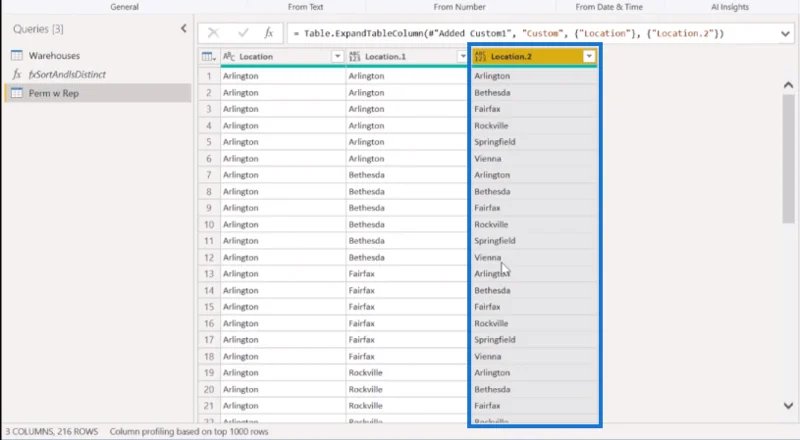The height and width of the screenshot is (440, 800).
Task: Open the Location.2 column filter dropdown
Action: point(589,57)
